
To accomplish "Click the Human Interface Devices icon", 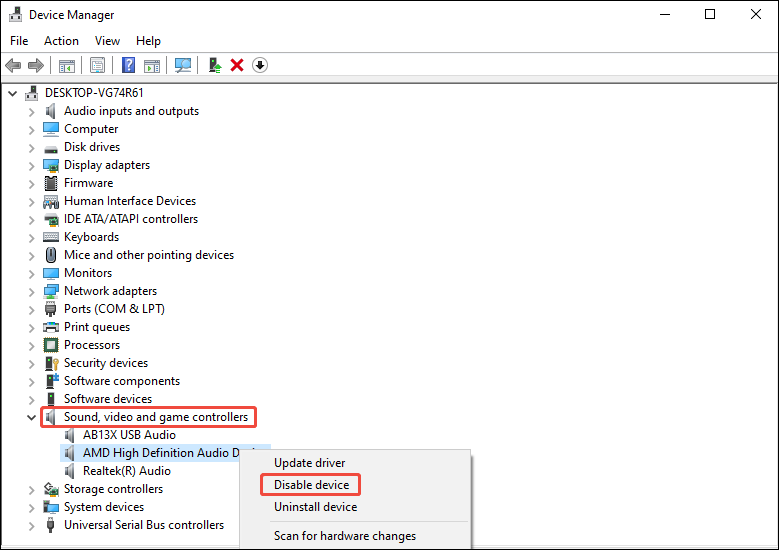I will coord(51,201).
